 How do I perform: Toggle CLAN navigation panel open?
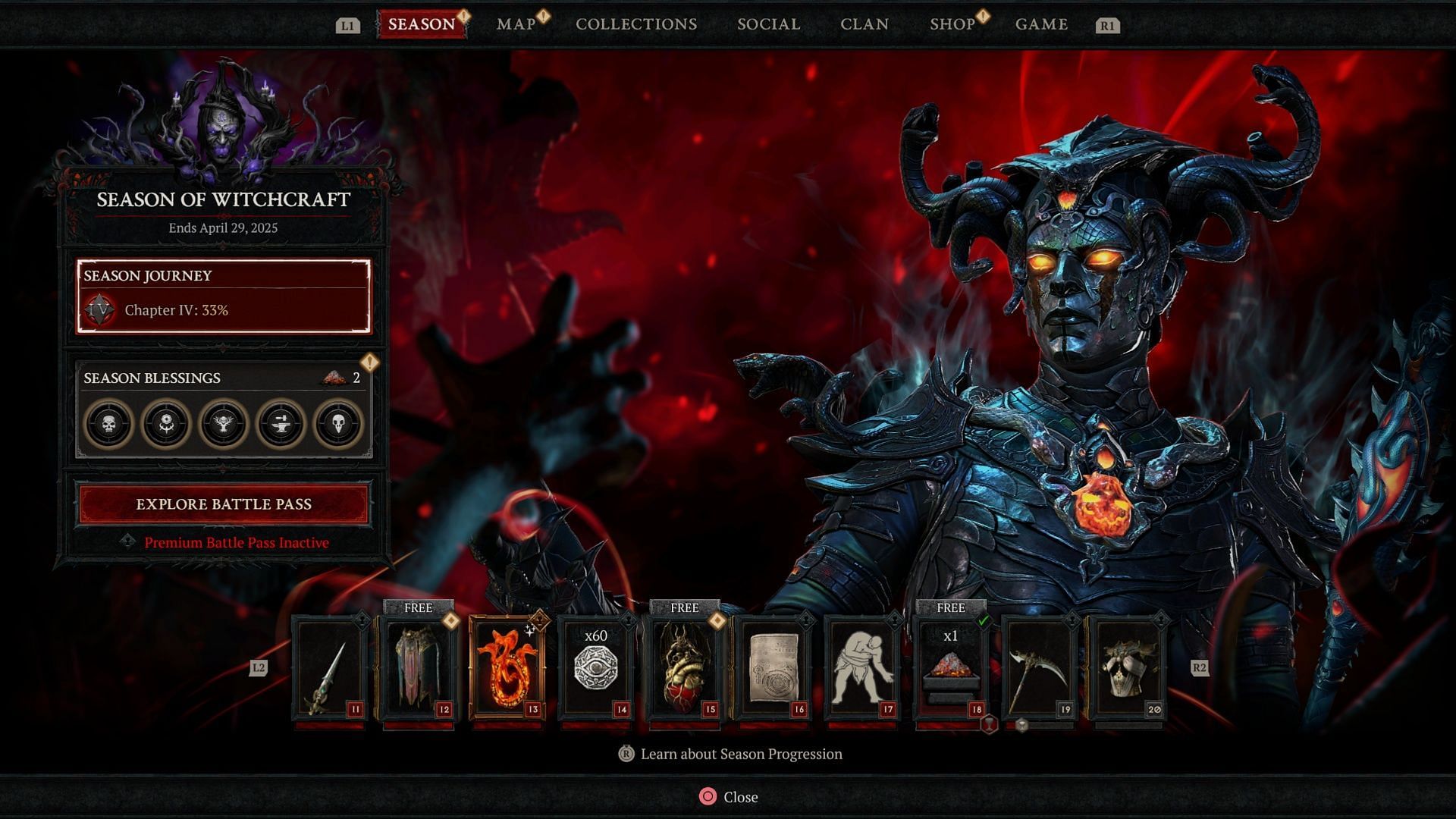pos(864,22)
